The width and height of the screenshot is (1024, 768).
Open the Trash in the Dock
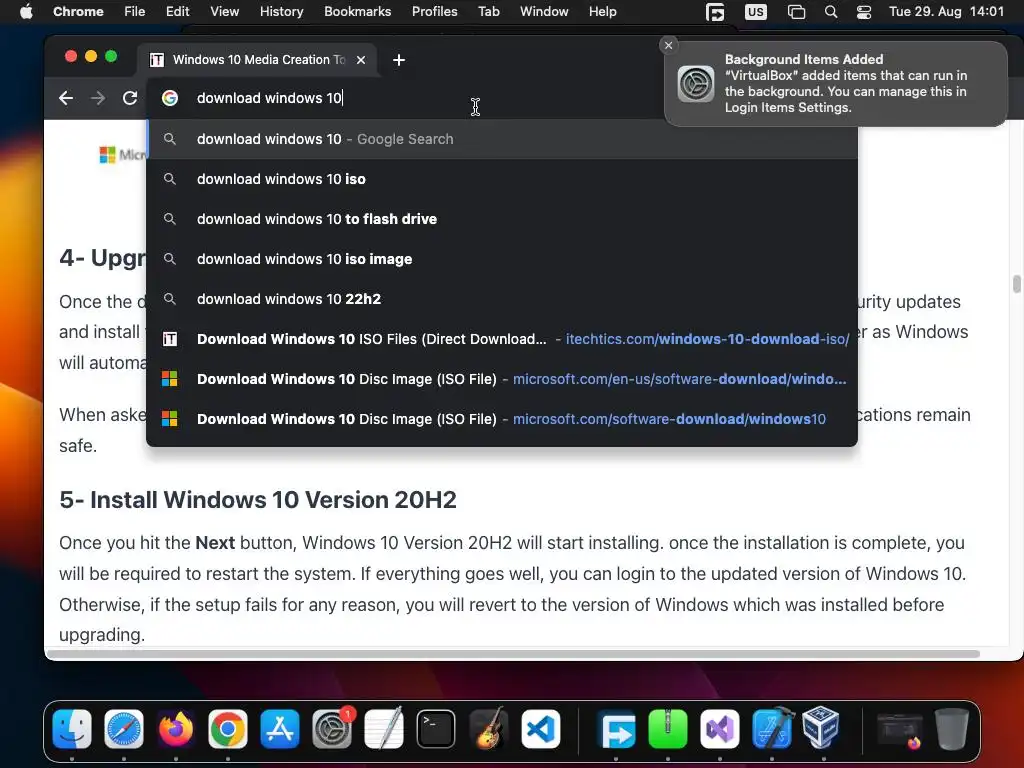952,728
